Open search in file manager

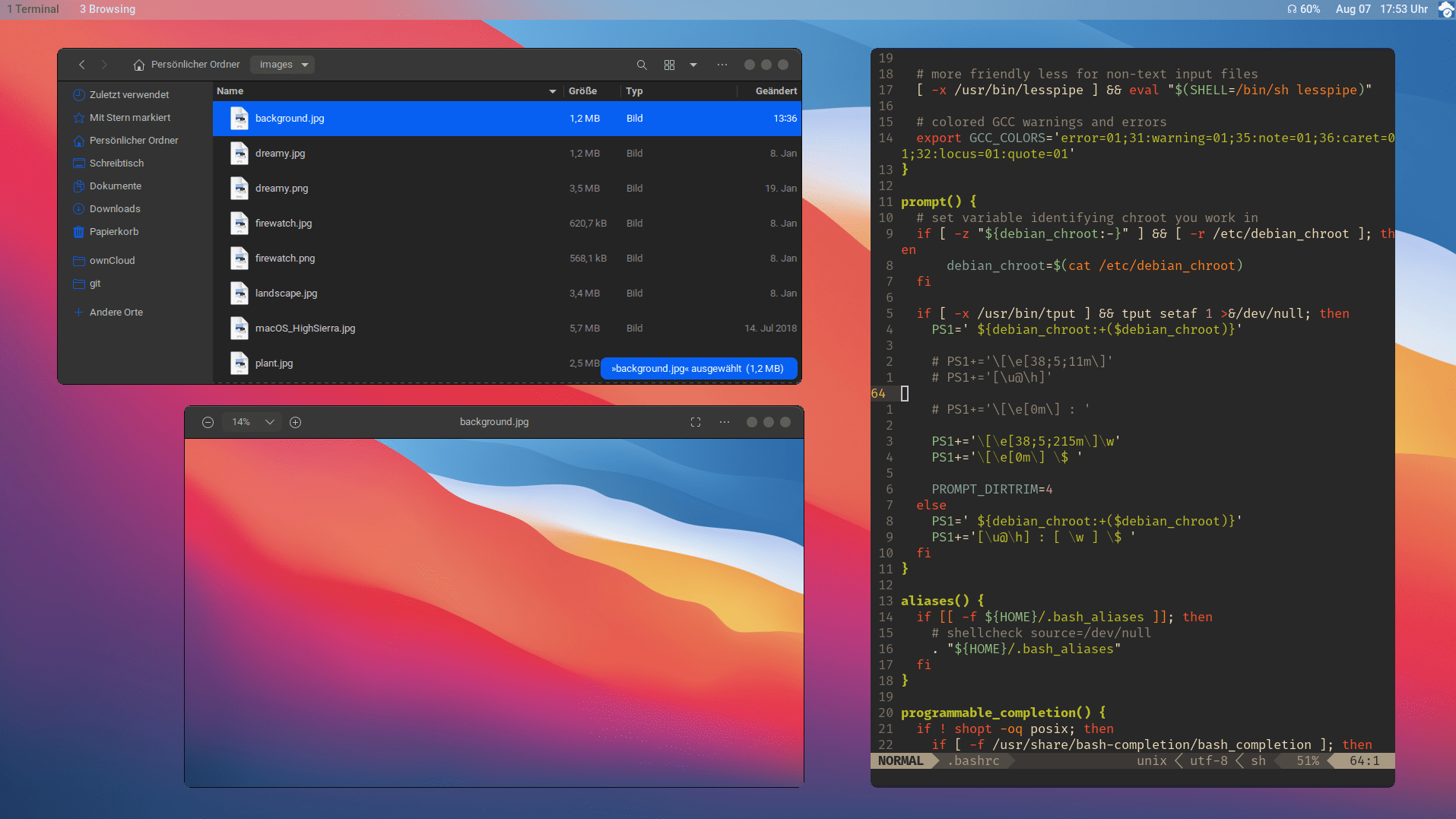(642, 65)
